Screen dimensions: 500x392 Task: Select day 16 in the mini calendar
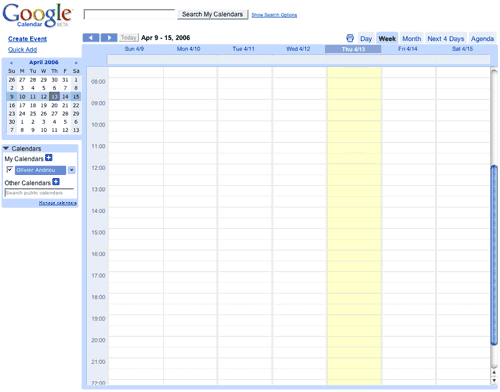[12, 105]
